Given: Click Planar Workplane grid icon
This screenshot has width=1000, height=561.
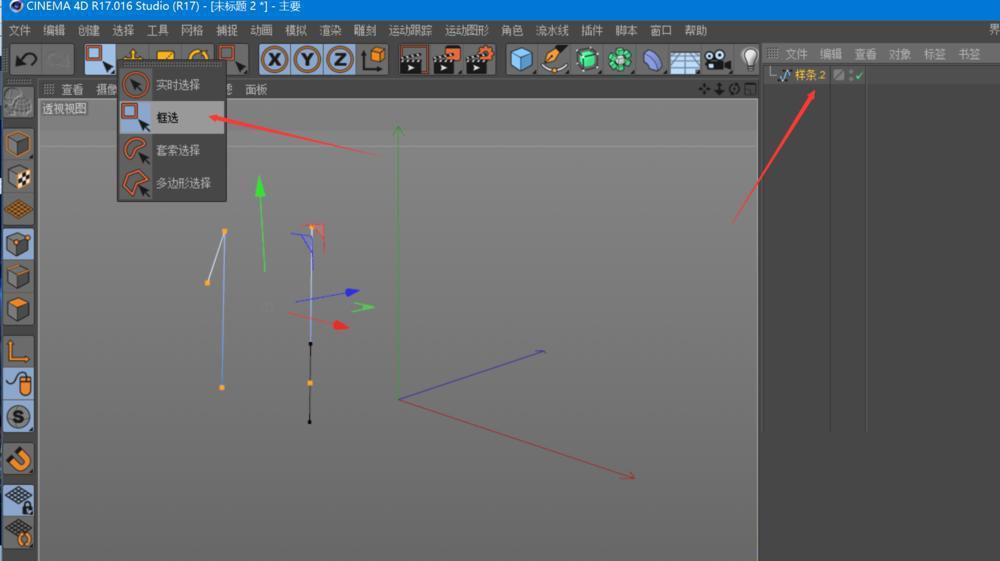Looking at the screenshot, I should [18, 533].
